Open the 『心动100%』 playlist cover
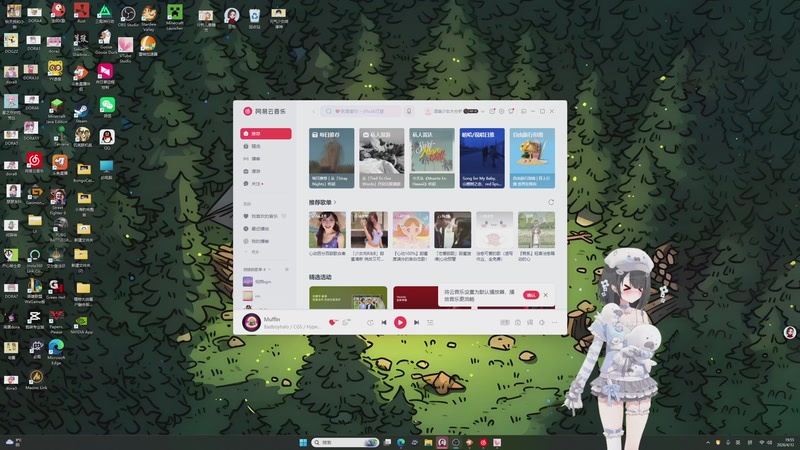800x450 pixels. click(411, 230)
